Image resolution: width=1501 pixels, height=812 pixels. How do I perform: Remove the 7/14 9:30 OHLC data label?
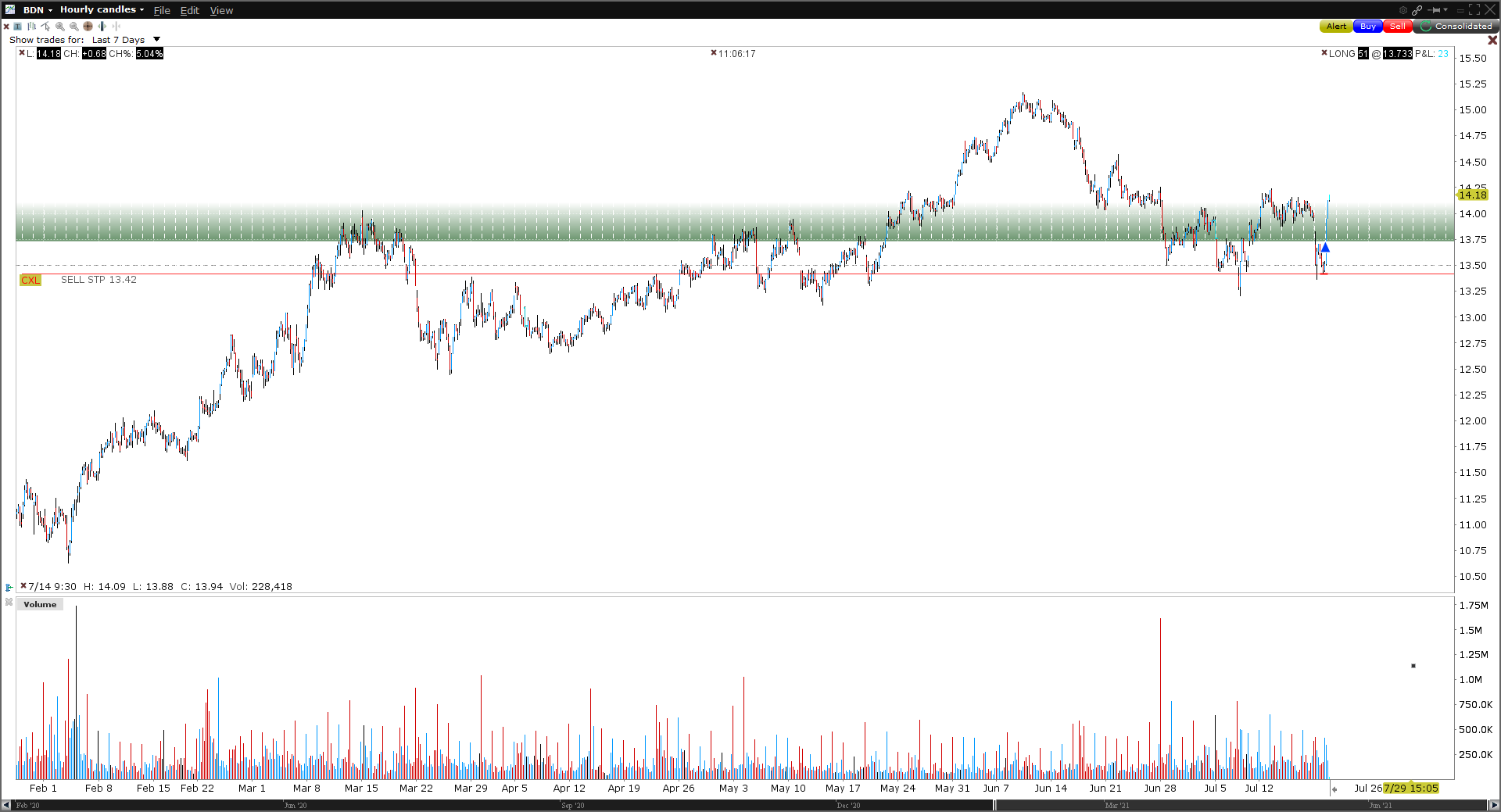tap(23, 586)
